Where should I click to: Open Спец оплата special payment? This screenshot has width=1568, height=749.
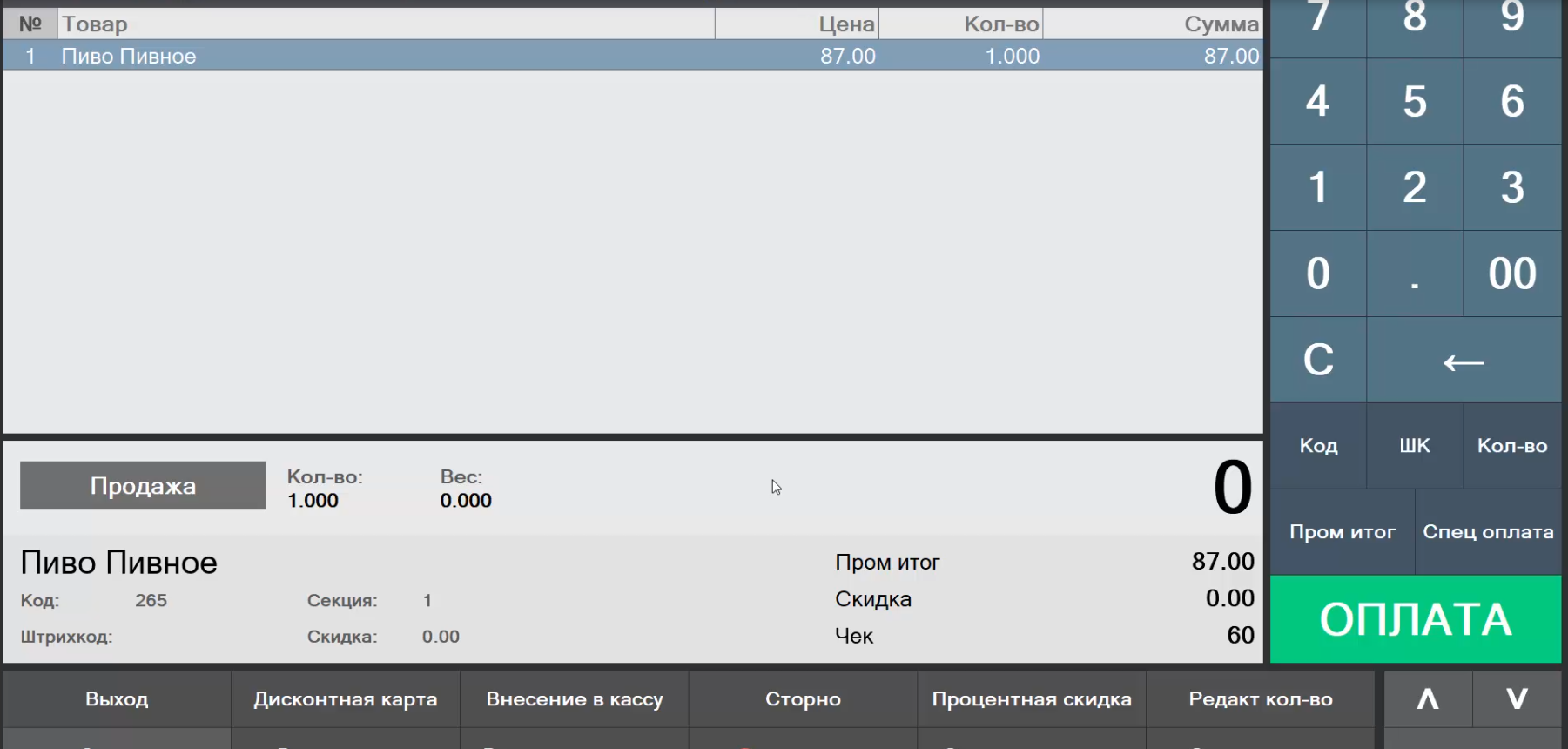click(x=1488, y=532)
